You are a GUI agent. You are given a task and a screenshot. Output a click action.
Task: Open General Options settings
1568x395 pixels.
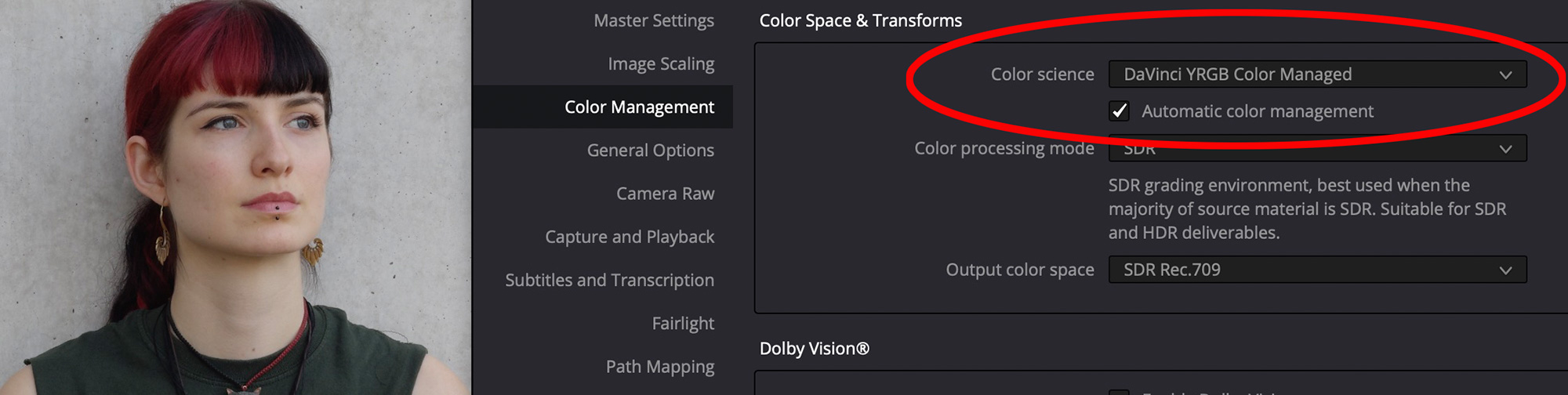click(x=650, y=150)
